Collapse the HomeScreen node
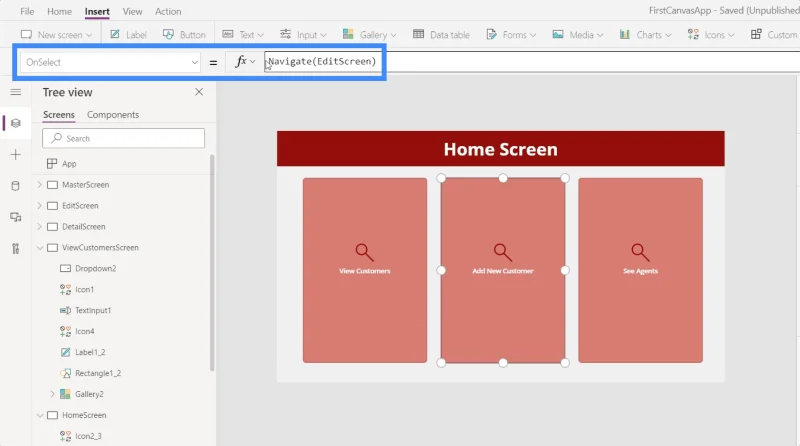Image resolution: width=800 pixels, height=446 pixels. (40, 415)
